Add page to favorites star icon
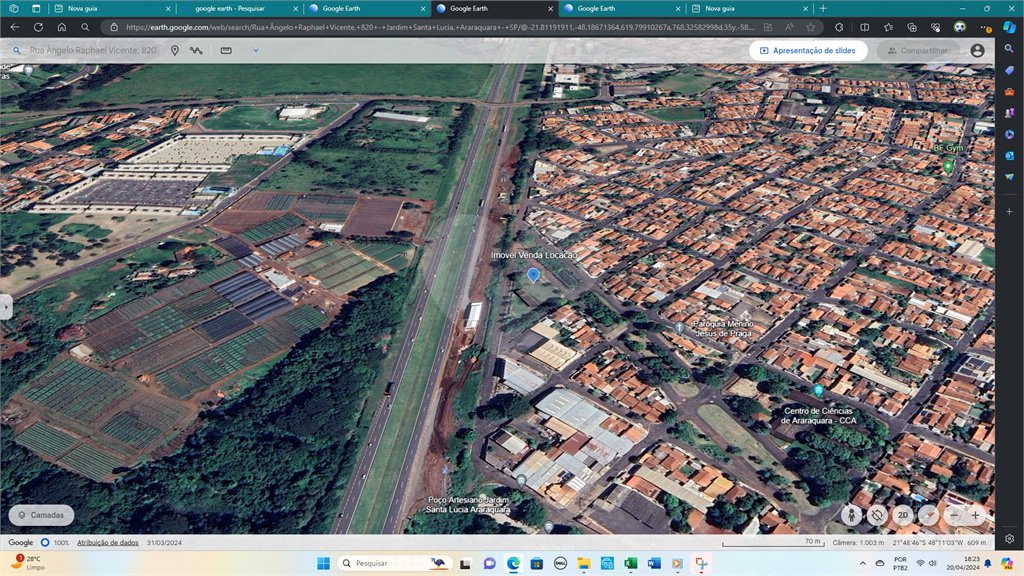This screenshot has width=1024, height=576. pyautogui.click(x=810, y=27)
